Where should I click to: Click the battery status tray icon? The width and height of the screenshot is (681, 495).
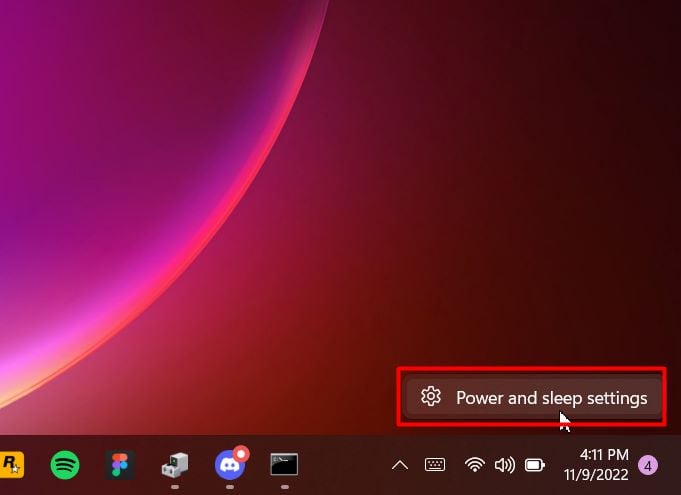(535, 465)
